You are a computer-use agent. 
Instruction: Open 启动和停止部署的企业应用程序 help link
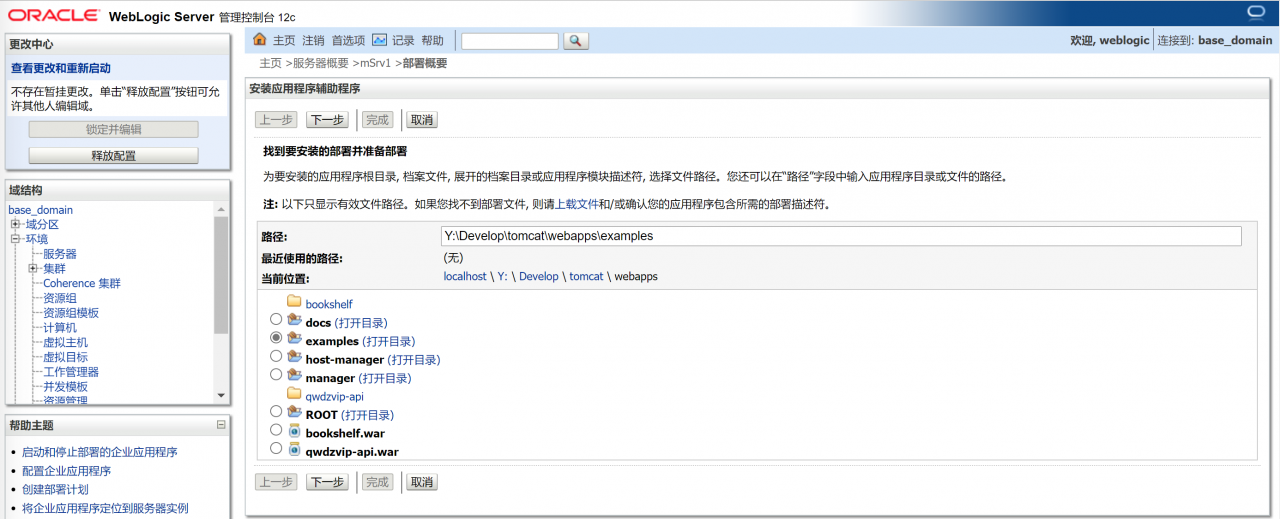point(100,452)
